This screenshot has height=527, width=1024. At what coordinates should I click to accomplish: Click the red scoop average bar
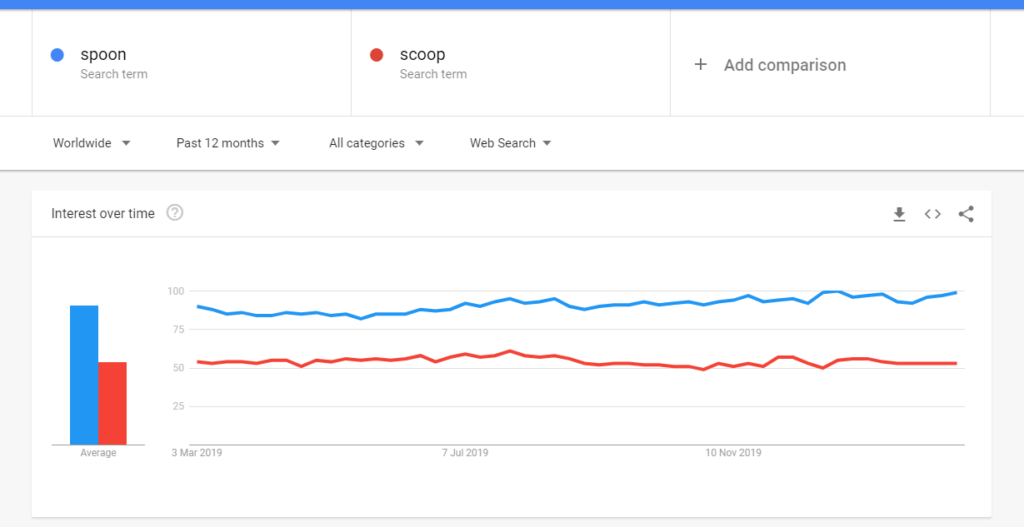click(112, 403)
